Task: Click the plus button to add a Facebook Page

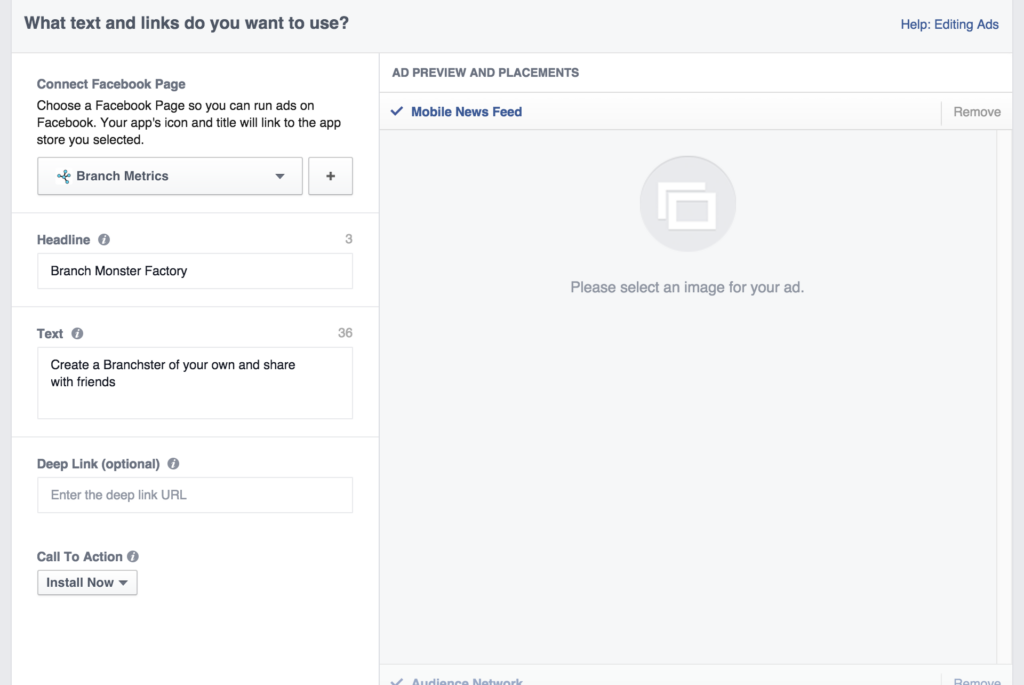Action: point(330,175)
